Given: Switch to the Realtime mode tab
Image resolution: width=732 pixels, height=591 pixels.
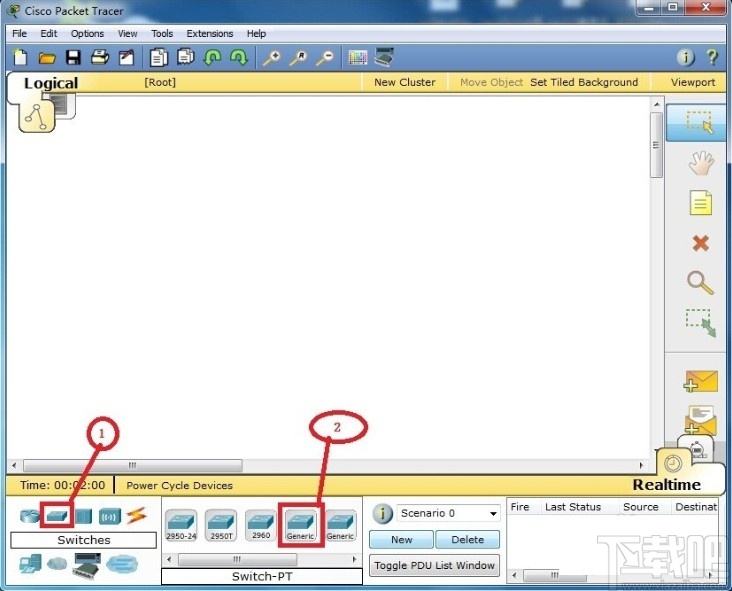Looking at the screenshot, I should [666, 485].
